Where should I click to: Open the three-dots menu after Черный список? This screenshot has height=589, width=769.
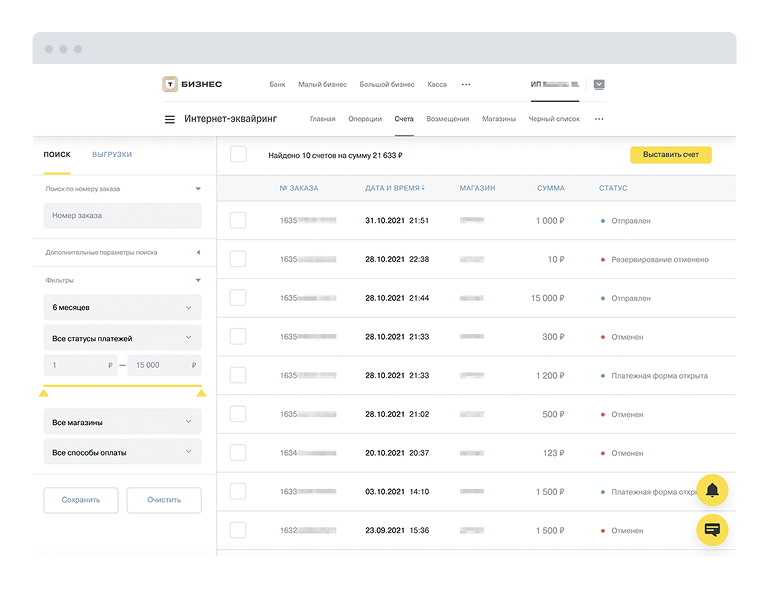pyautogui.click(x=599, y=119)
